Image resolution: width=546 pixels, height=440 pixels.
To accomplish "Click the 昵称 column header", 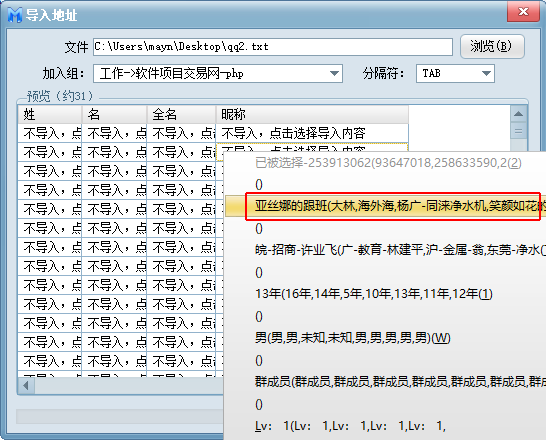I will pos(312,114).
